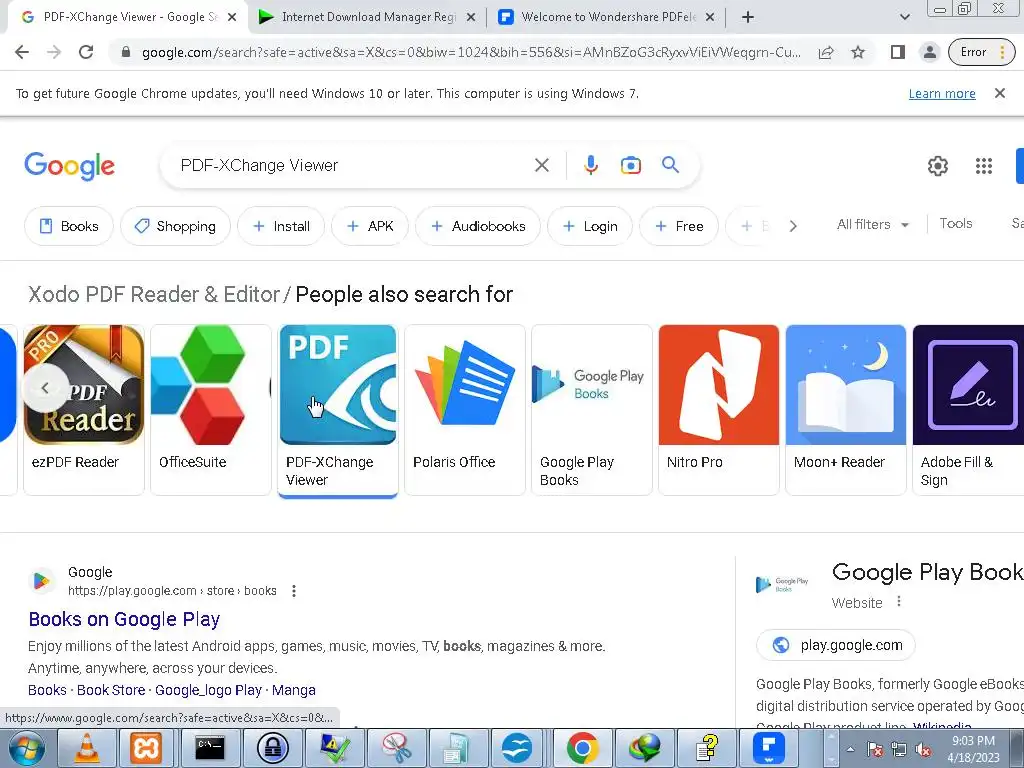1024x768 pixels.
Task: Select the PDF-XChange Viewer Google tab
Action: click(129, 17)
